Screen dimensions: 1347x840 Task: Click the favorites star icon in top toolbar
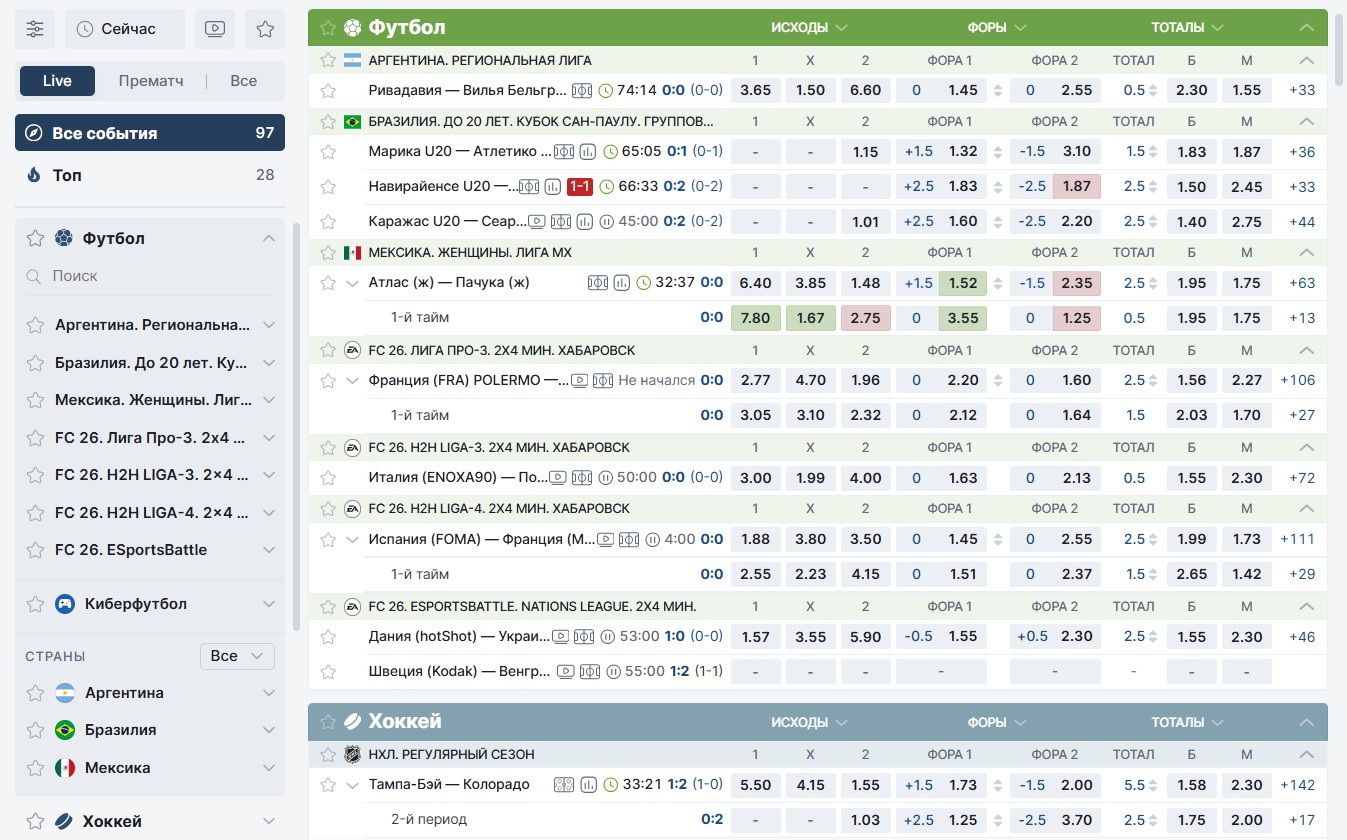pos(265,29)
